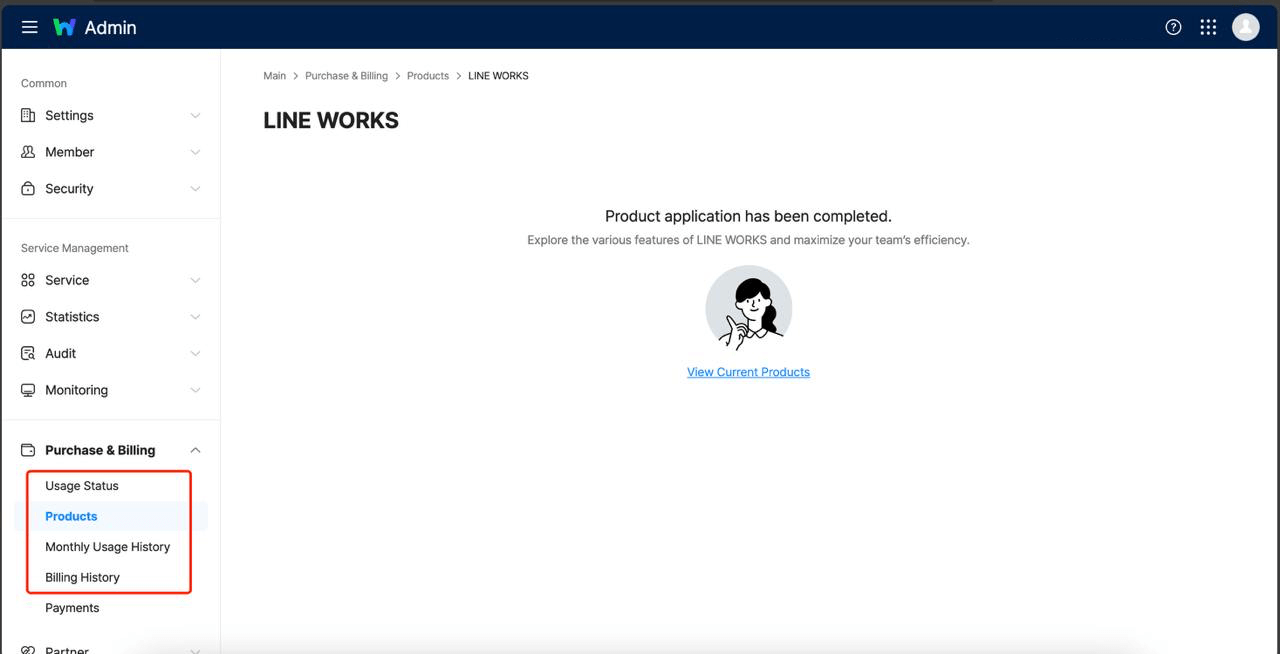Click the View Current Products link

point(748,372)
